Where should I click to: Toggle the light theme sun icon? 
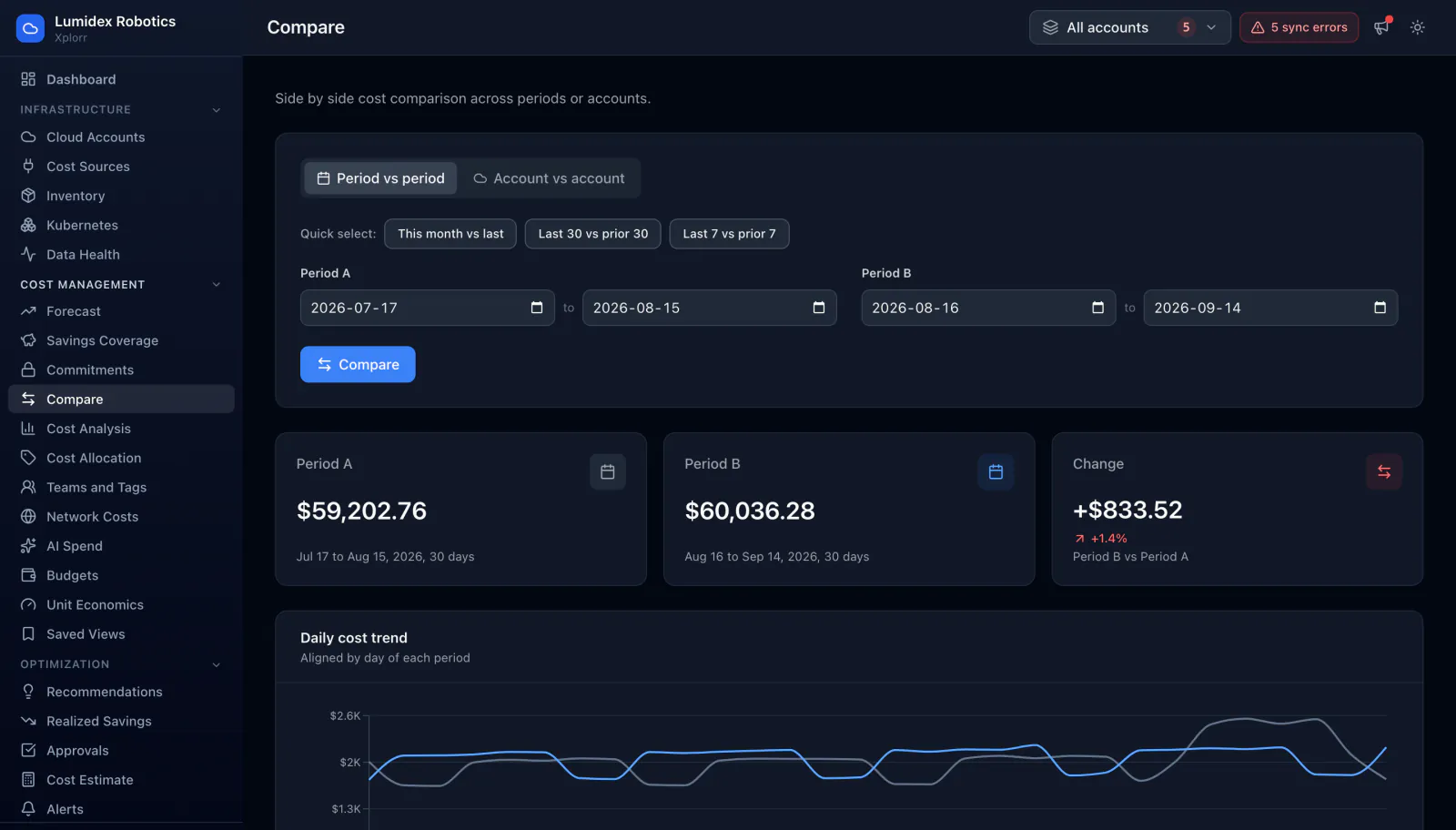[1418, 27]
